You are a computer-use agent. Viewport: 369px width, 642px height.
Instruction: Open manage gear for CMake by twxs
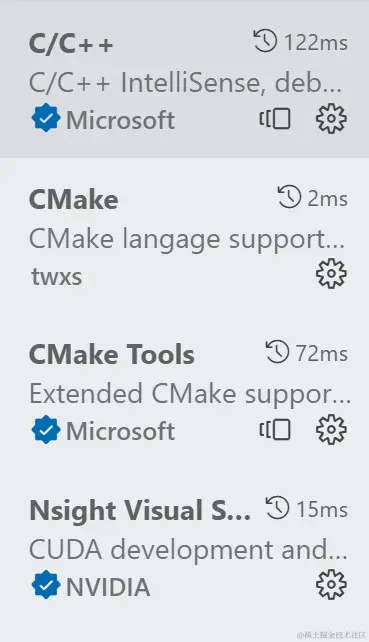(331, 274)
